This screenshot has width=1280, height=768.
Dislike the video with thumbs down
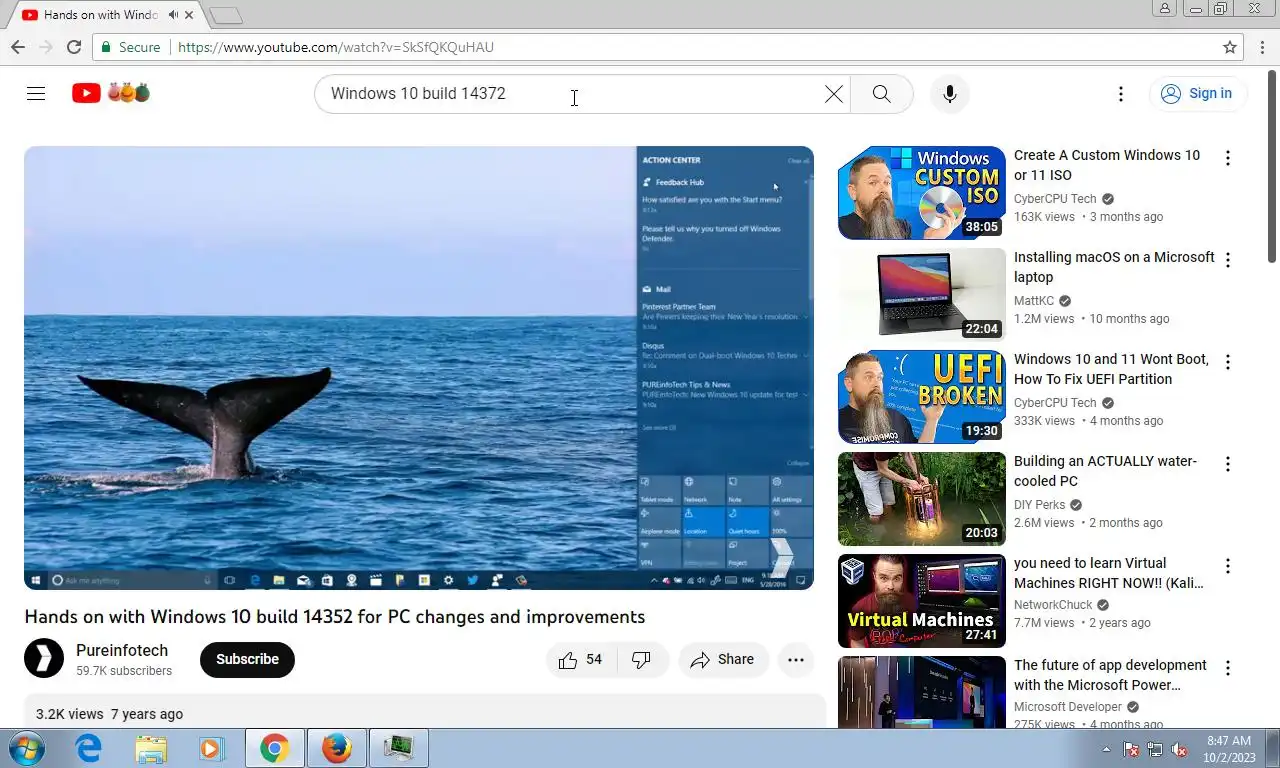(642, 659)
